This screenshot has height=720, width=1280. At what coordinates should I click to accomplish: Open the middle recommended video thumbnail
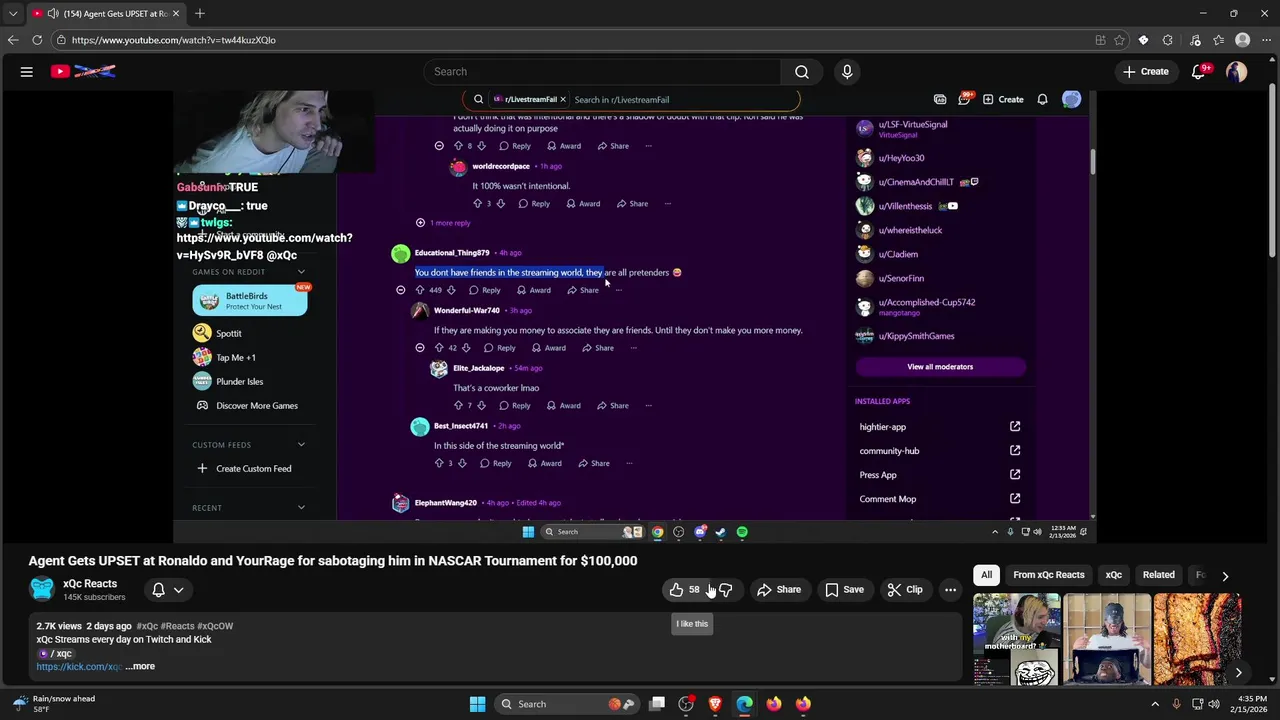(1107, 640)
